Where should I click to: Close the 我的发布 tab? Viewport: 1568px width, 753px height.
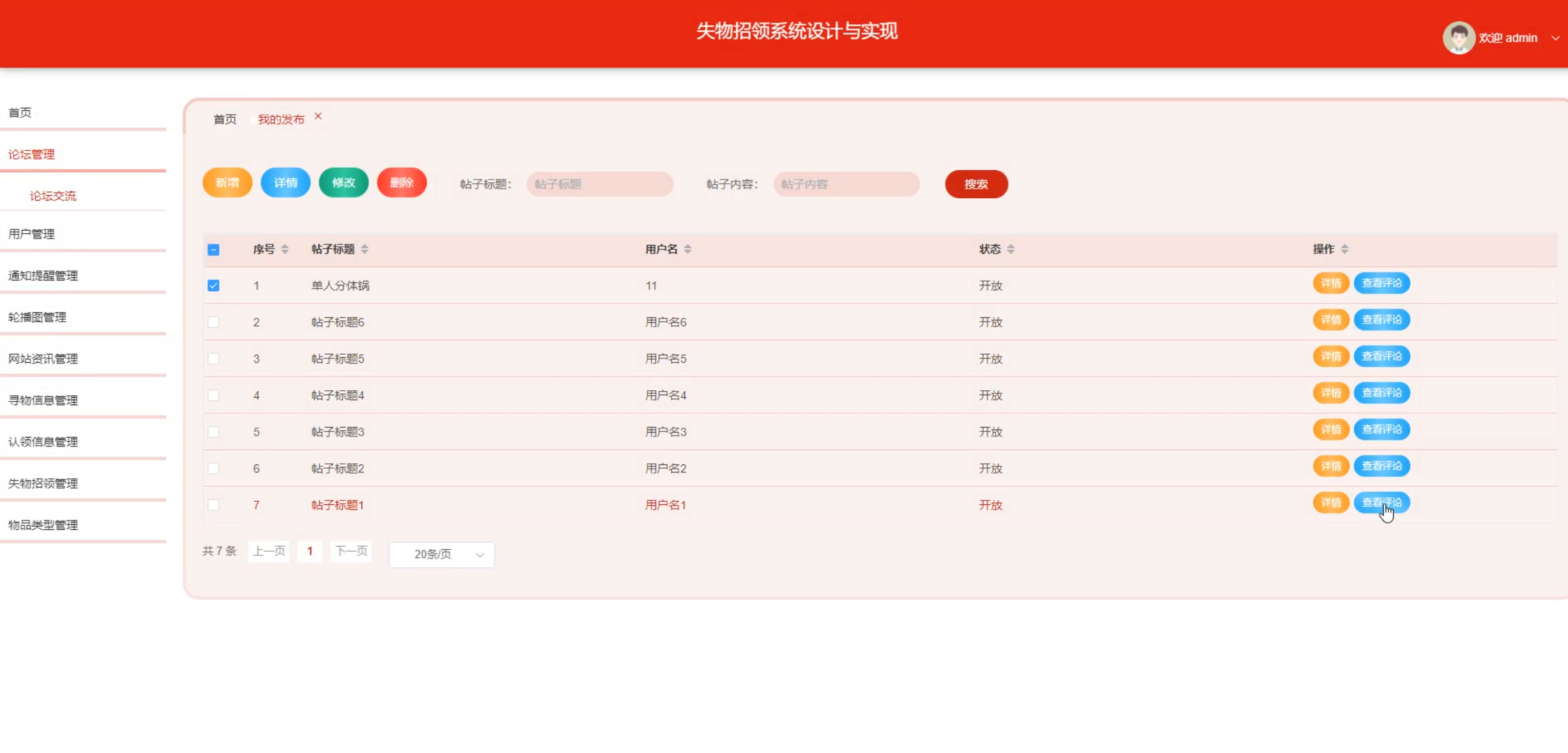pos(318,117)
